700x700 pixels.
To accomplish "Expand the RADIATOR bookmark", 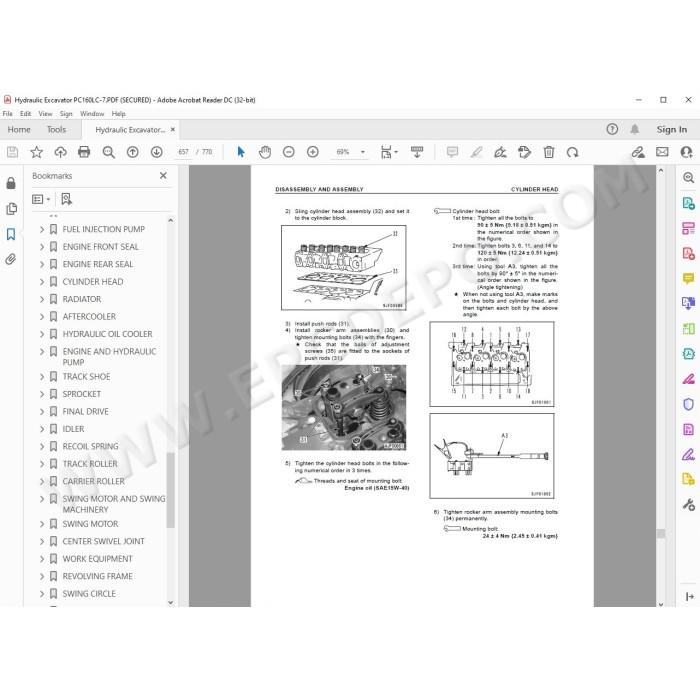I will pyautogui.click(x=42, y=299).
